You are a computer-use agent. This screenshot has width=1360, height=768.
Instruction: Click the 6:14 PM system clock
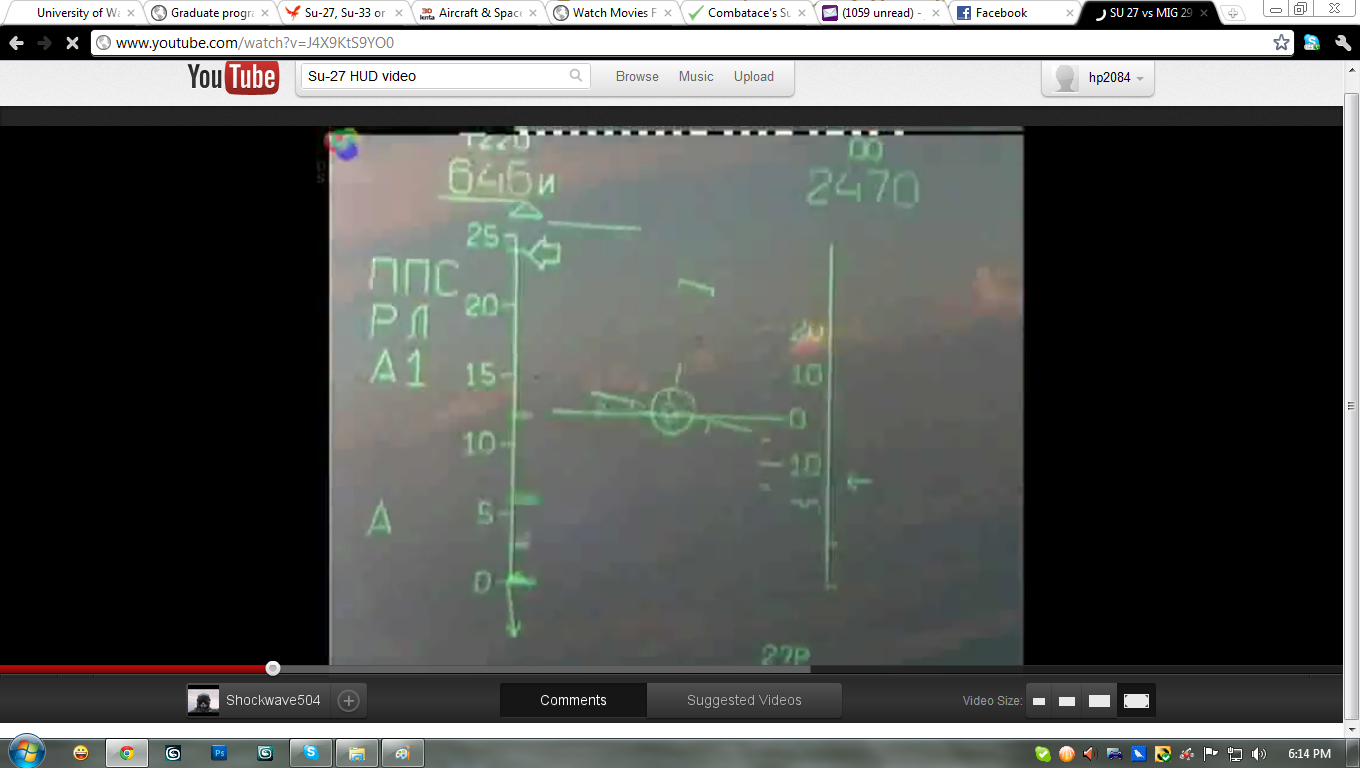[1309, 754]
